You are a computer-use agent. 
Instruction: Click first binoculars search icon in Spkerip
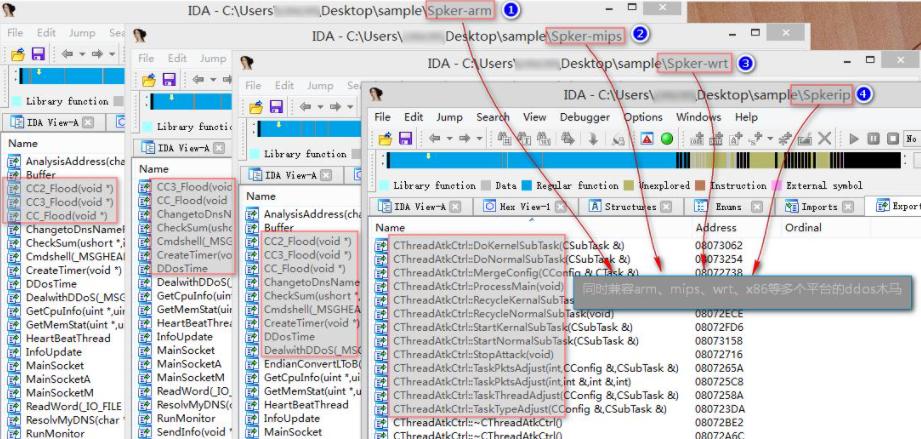click(504, 139)
